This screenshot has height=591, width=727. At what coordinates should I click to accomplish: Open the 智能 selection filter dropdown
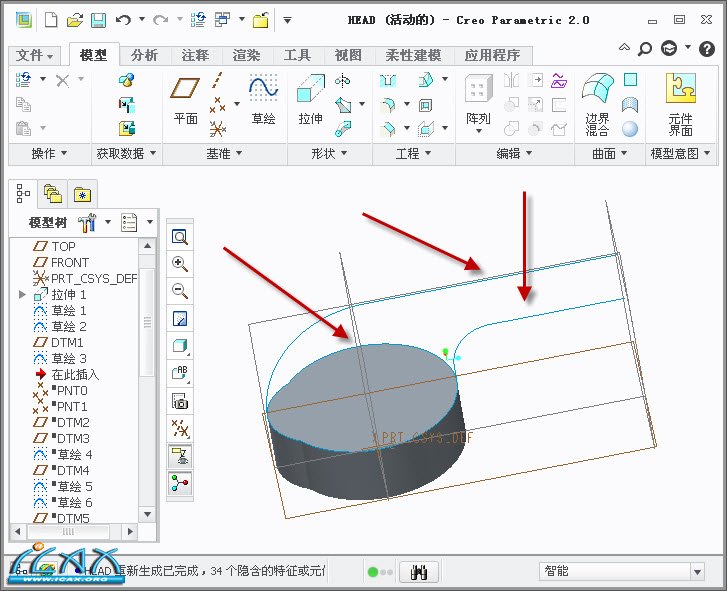[x=697, y=571]
